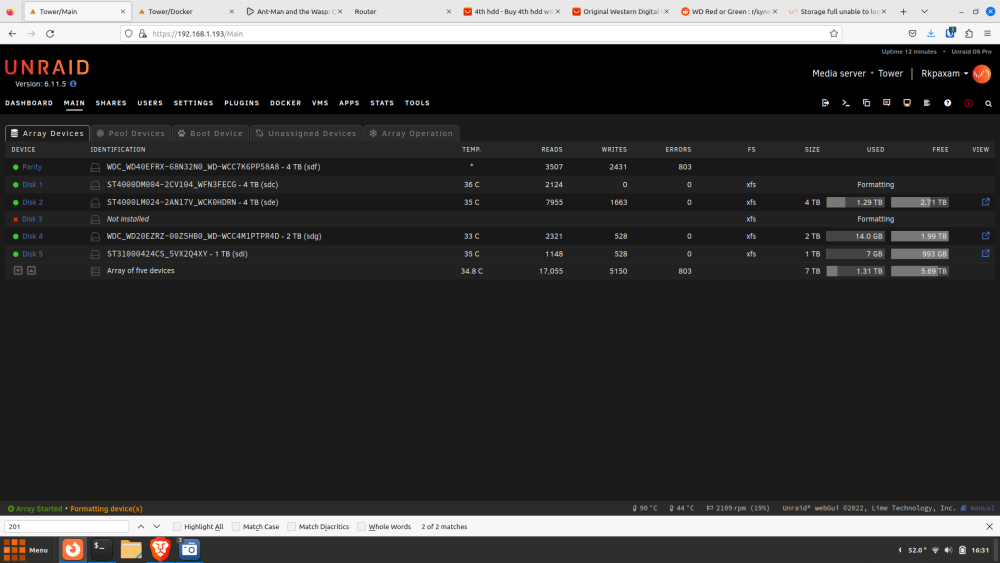Open the SETTINGS menu item
This screenshot has width=1000, height=563.
pos(193,103)
